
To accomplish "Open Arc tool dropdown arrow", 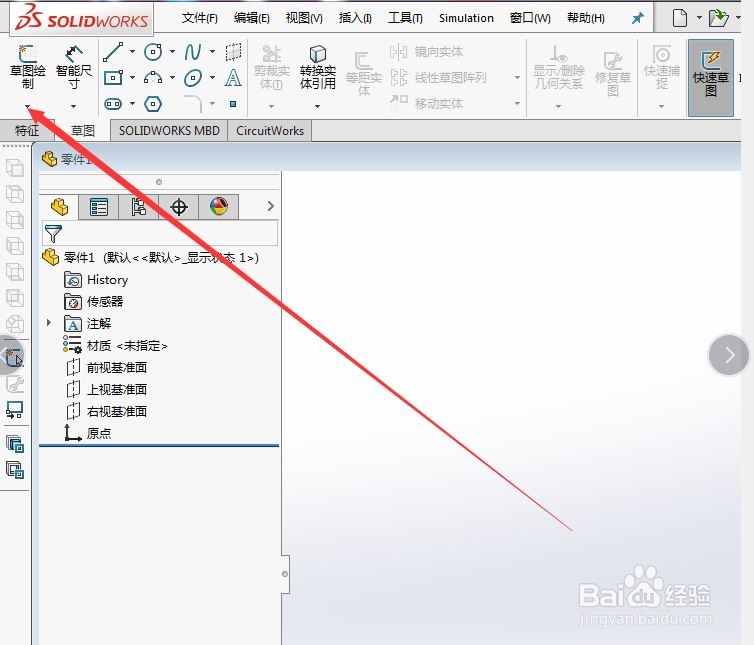I will click(172, 77).
